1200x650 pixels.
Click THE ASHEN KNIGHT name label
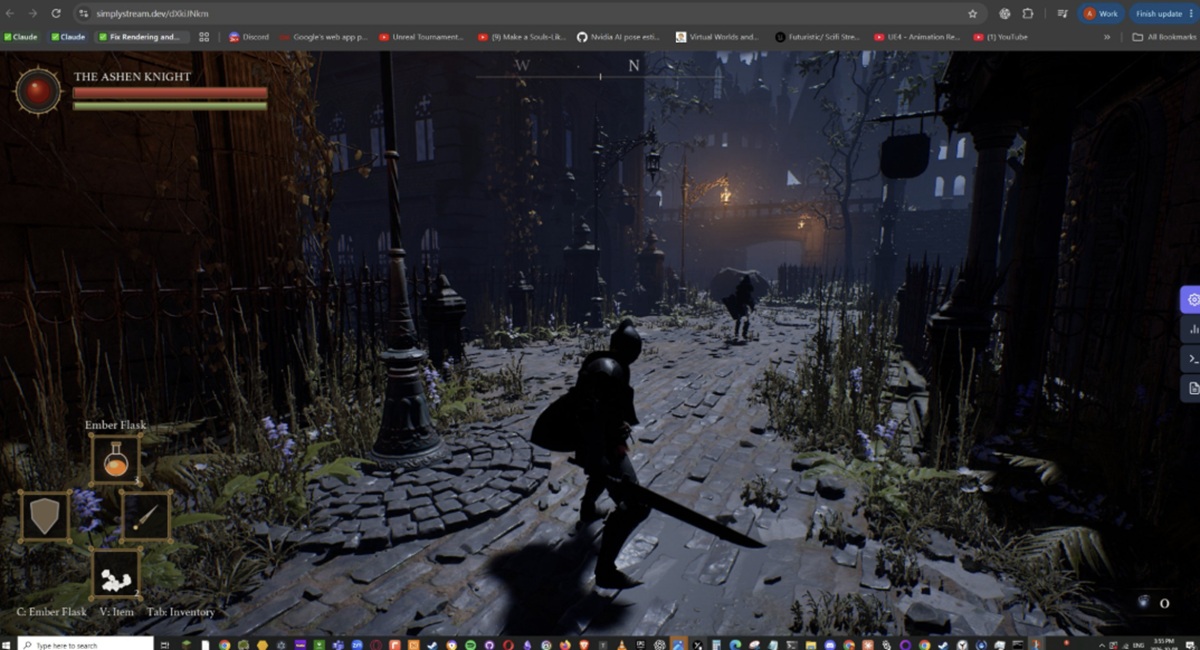132,76
